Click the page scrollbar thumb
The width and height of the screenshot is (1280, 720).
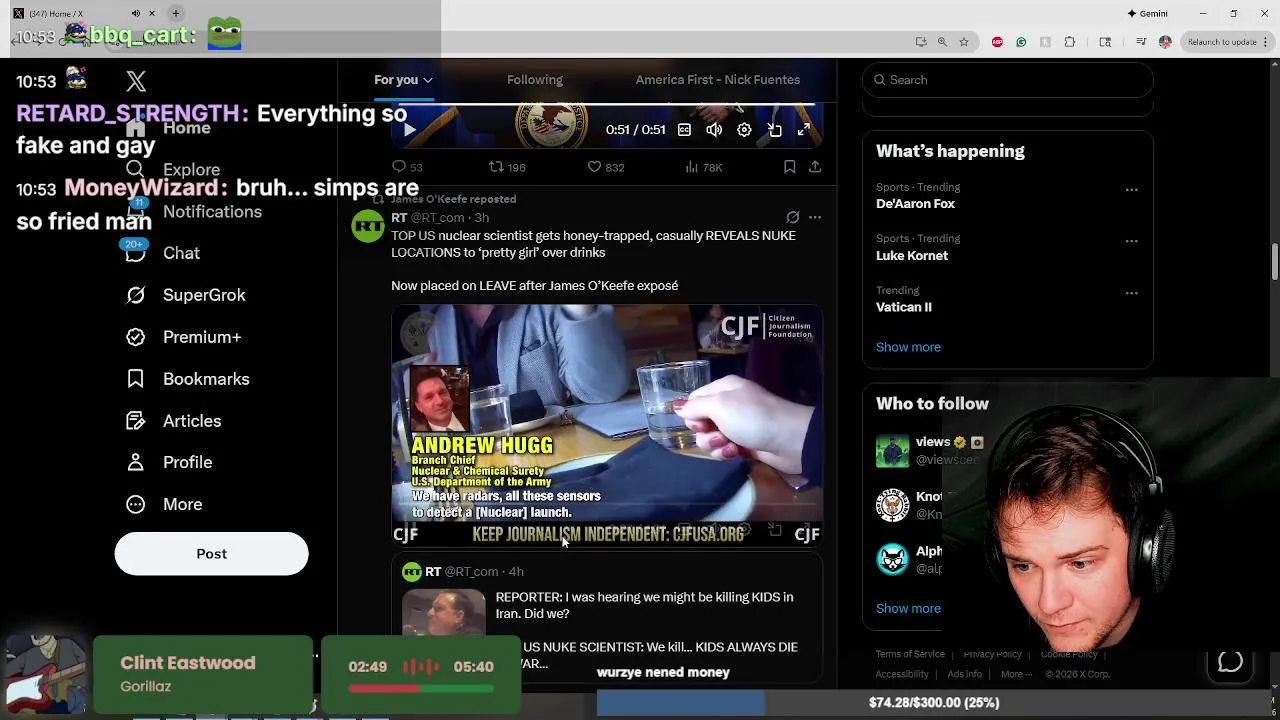1275,262
